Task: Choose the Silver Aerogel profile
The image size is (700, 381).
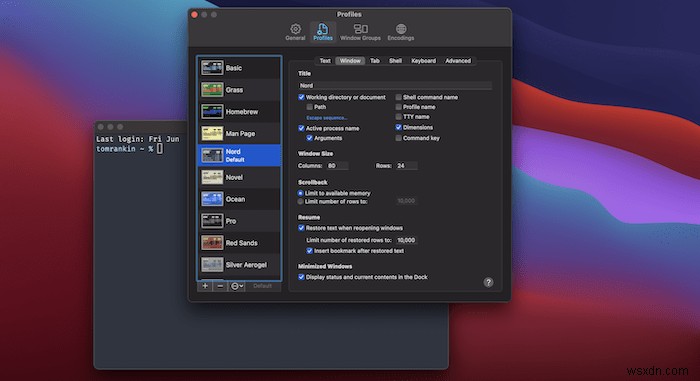Action: click(239, 265)
